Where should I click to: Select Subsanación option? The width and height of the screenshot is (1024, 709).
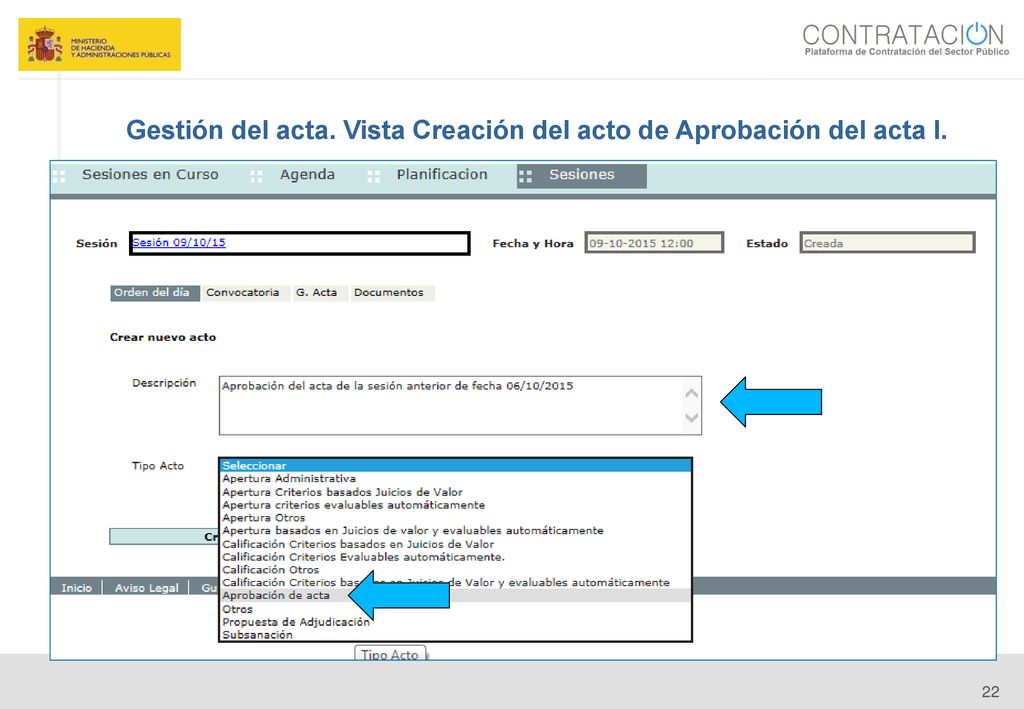pyautogui.click(x=455, y=635)
